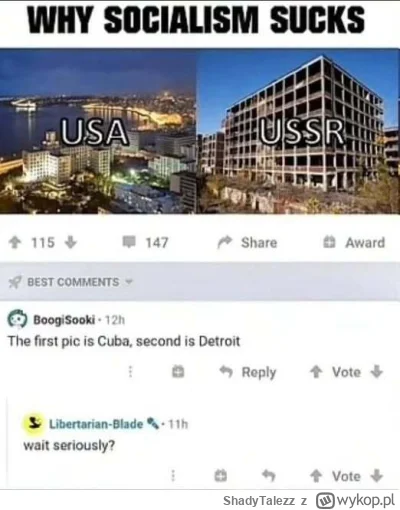Downvote Libertarian-Blade's reply
The width and height of the screenshot is (400, 510).
click(x=377, y=476)
